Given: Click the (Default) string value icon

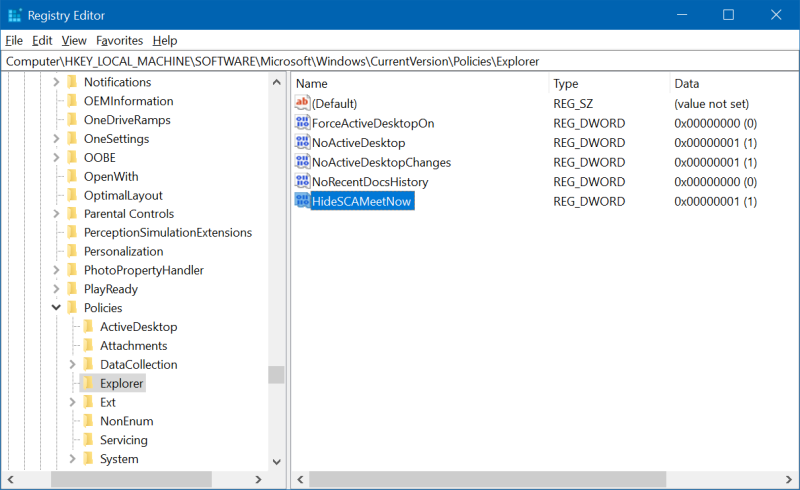Looking at the screenshot, I should click(303, 103).
